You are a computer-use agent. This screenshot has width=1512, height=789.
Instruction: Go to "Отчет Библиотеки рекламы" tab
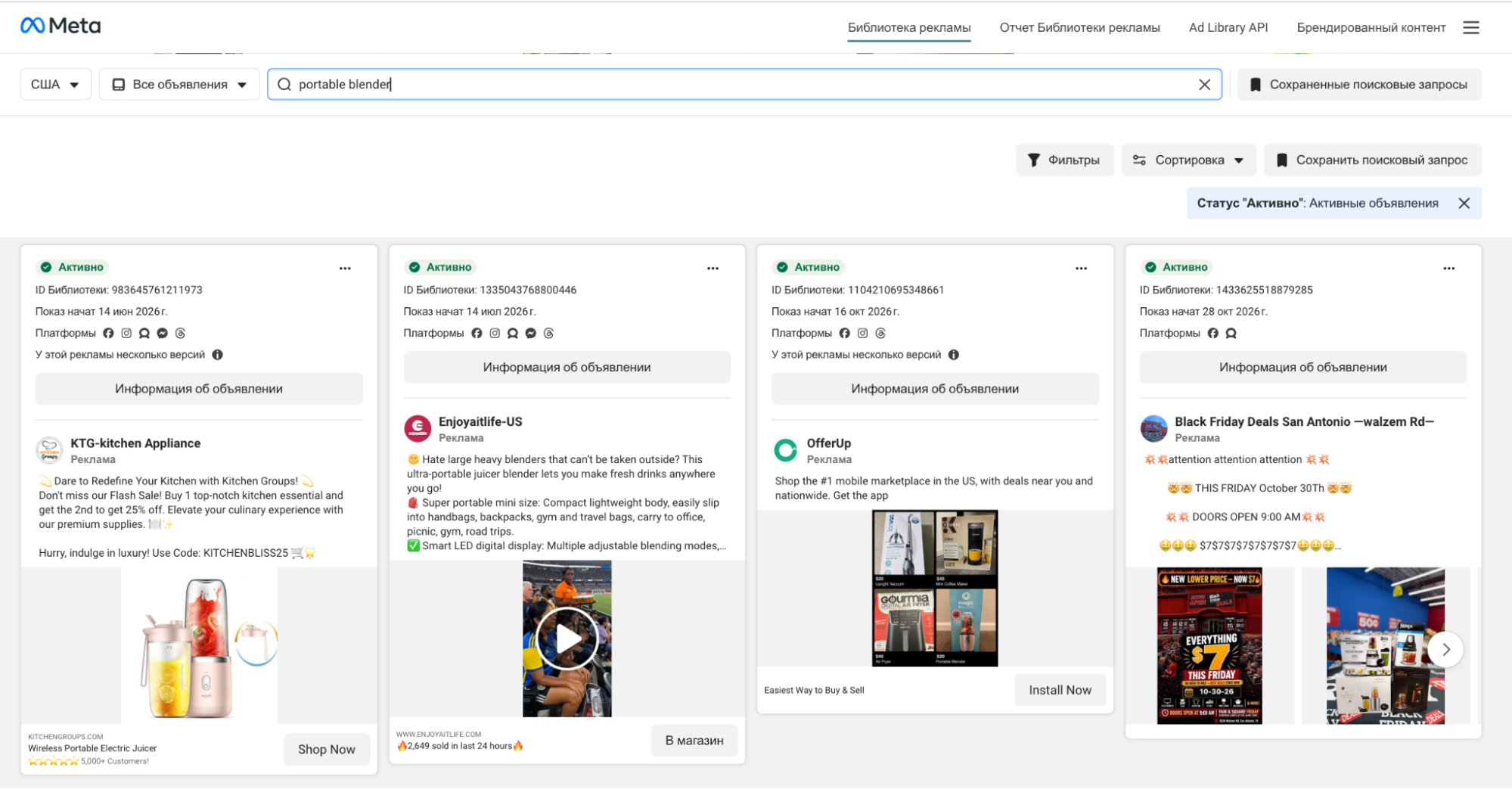pos(1079,28)
